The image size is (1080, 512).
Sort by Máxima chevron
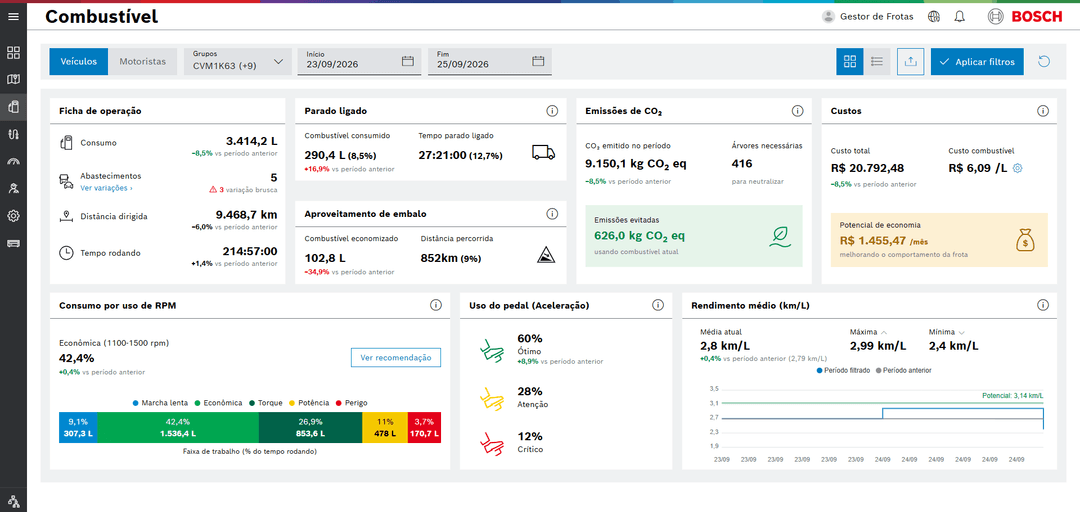coord(884,331)
